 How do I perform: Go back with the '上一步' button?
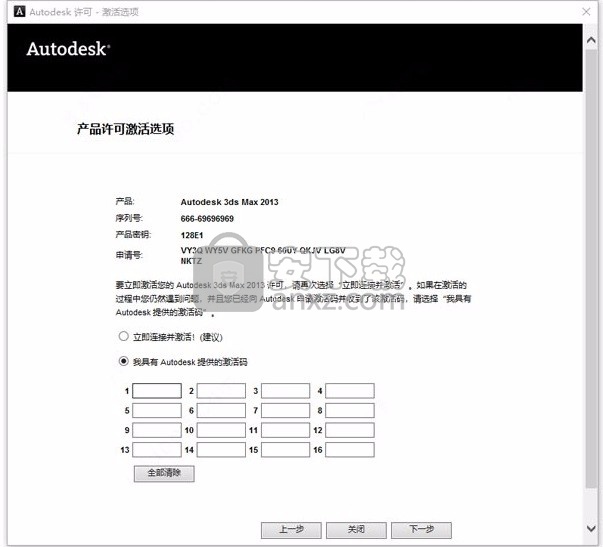(x=291, y=530)
